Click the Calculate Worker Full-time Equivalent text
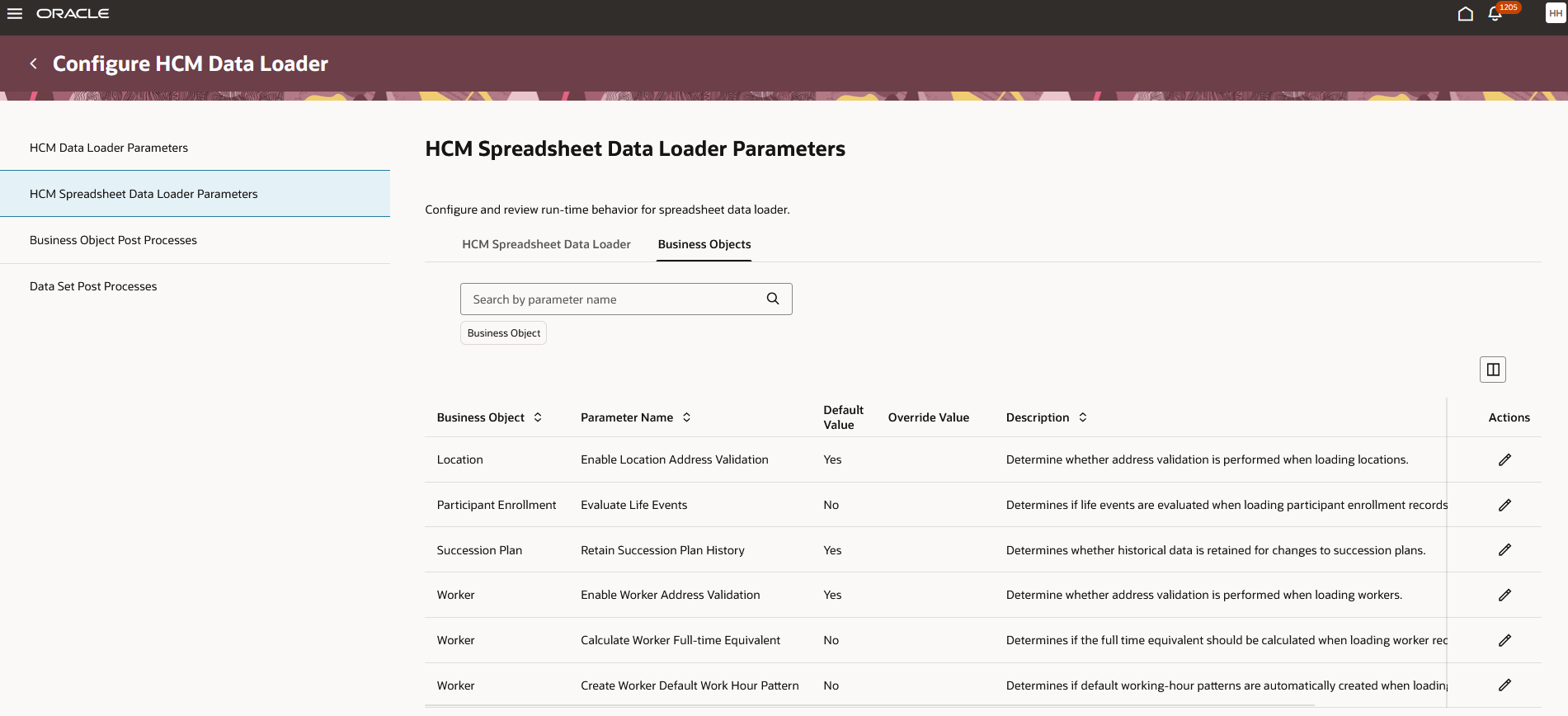1568x716 pixels. pos(680,640)
